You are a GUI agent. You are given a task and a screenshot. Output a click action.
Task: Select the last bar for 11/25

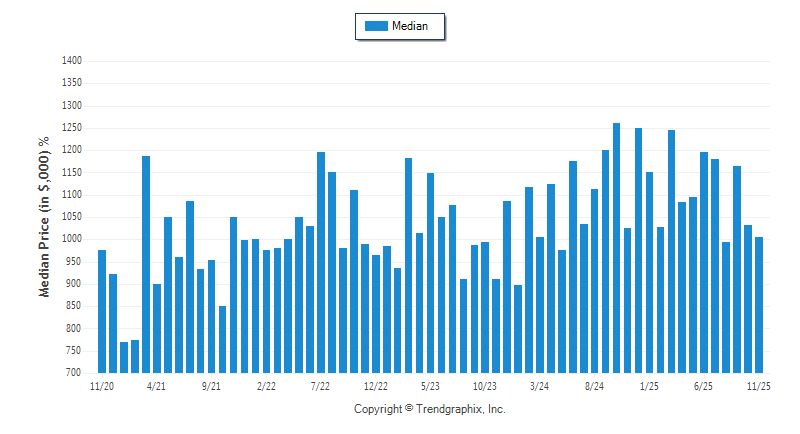pyautogui.click(x=759, y=305)
